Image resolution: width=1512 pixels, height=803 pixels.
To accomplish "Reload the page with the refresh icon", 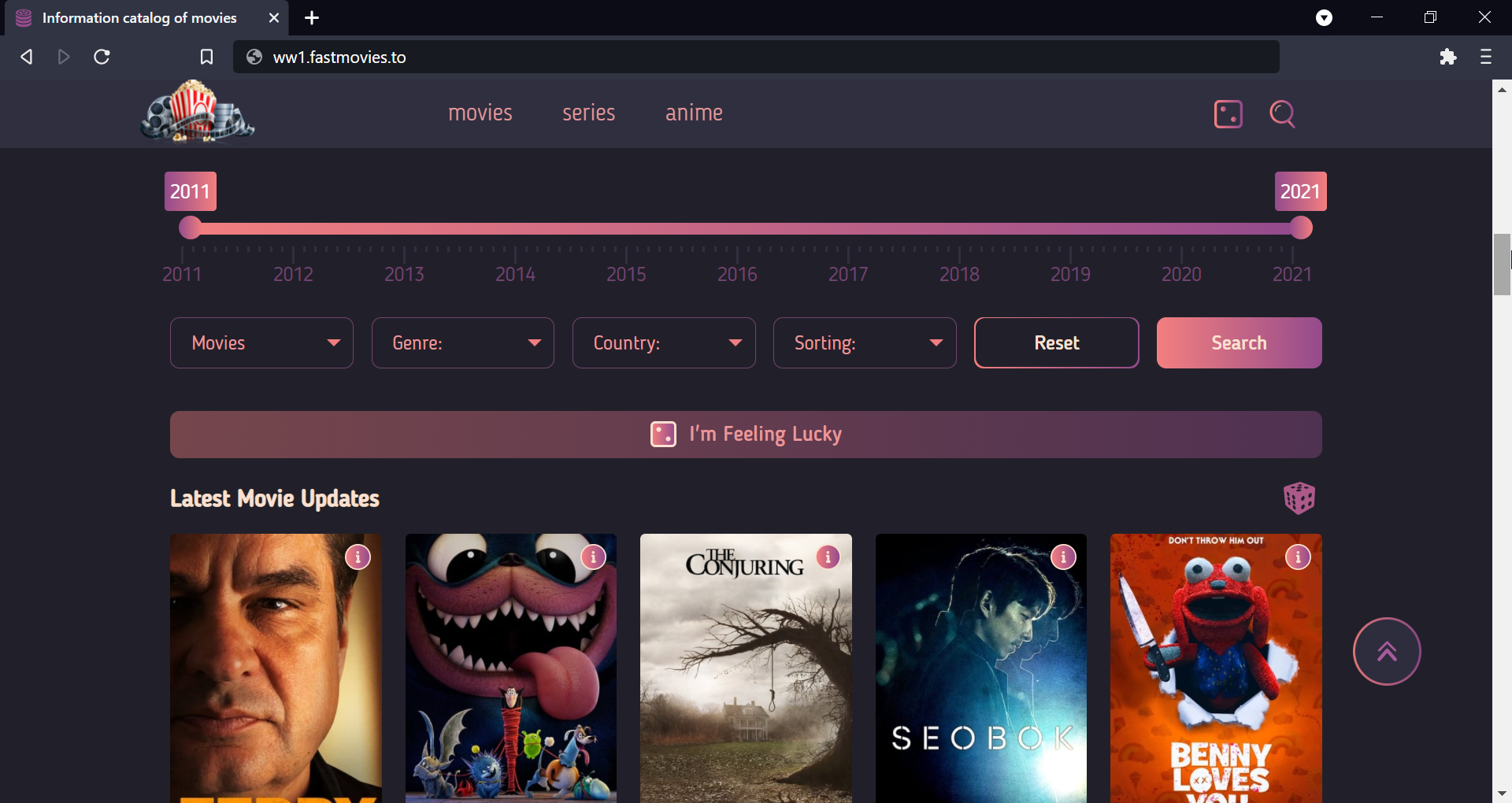I will (x=102, y=57).
